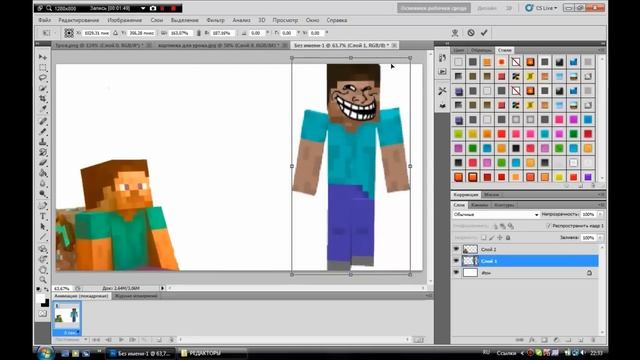This screenshot has width=640, height=360.
Task: Create a new layer icon
Action: point(581,340)
